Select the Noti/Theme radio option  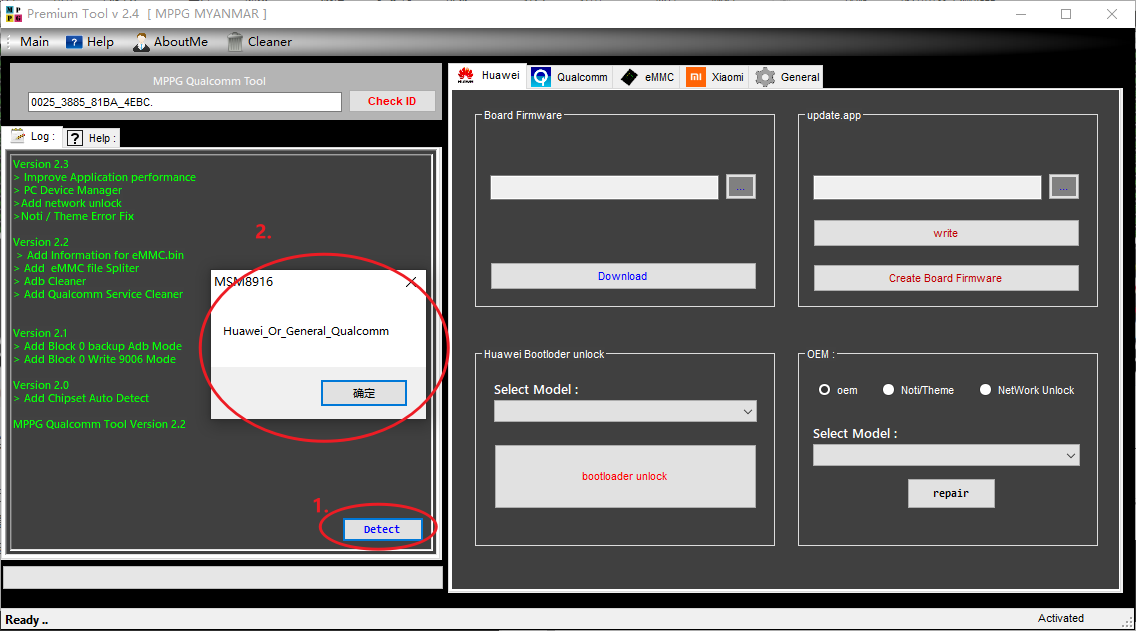[x=888, y=390]
